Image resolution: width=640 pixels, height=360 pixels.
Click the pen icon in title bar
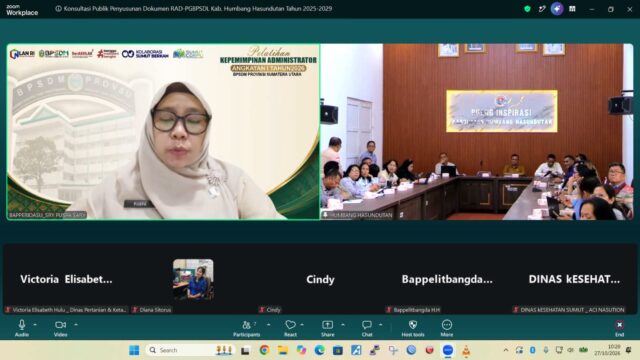(542, 9)
